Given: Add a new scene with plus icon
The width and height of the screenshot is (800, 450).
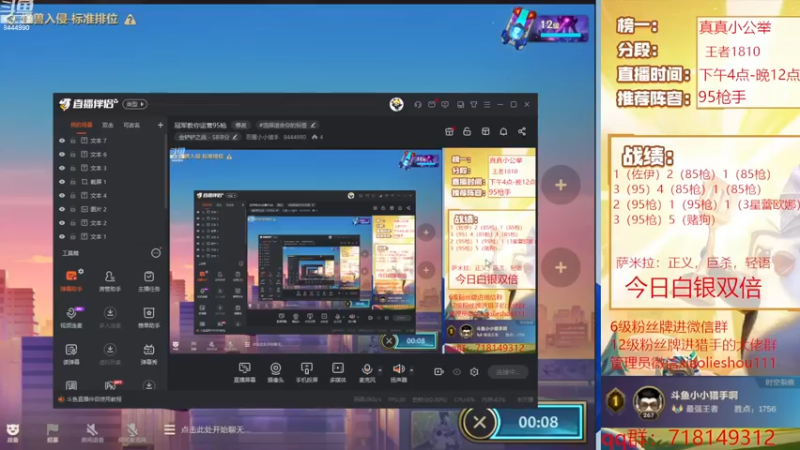Looking at the screenshot, I should coord(160,125).
